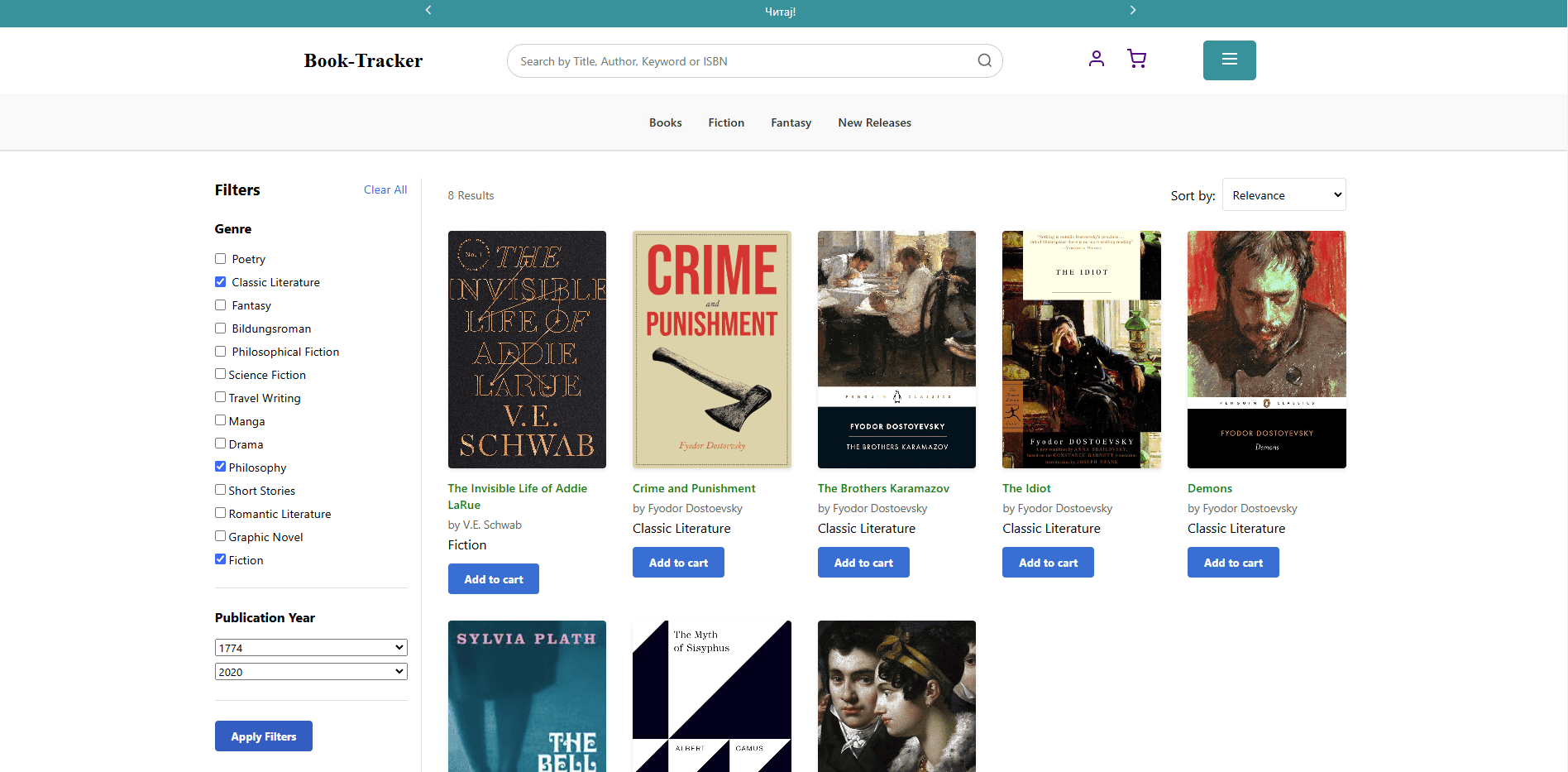The height and width of the screenshot is (772, 1568).
Task: Open the shopping cart icon
Action: point(1136,59)
